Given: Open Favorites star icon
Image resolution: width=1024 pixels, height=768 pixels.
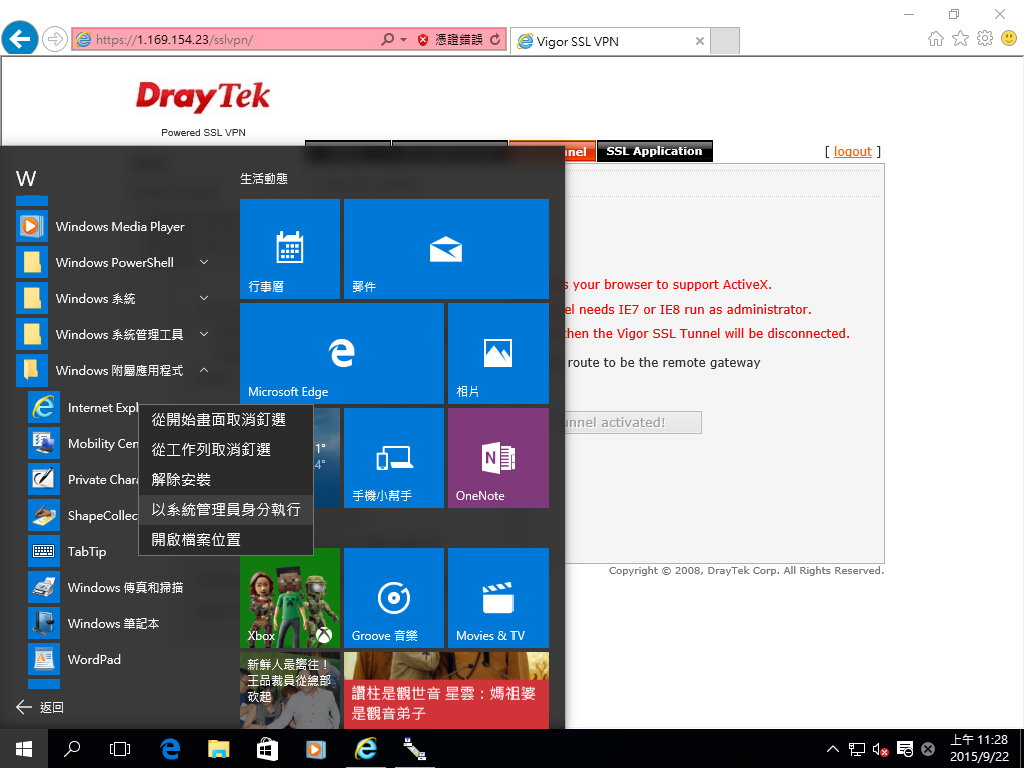Looking at the screenshot, I should 960,39.
